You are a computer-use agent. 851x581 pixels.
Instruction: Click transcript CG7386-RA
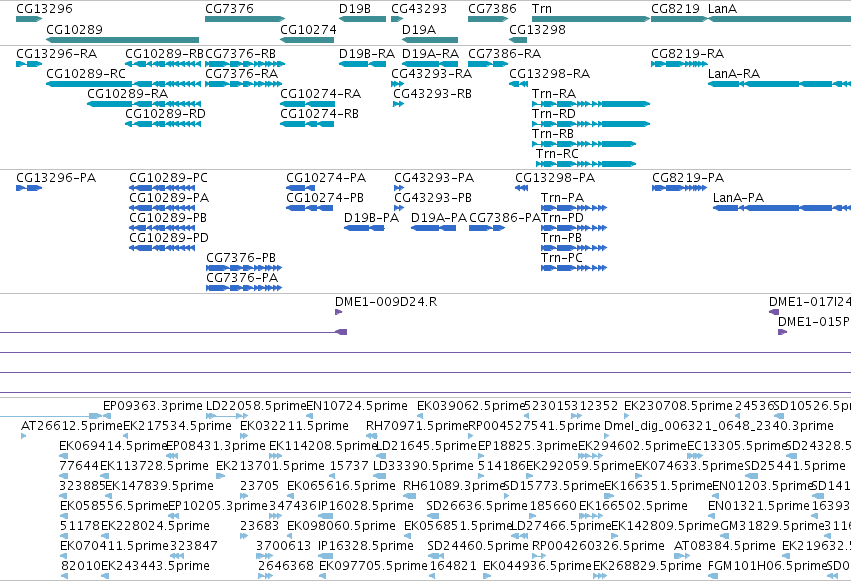point(505,54)
